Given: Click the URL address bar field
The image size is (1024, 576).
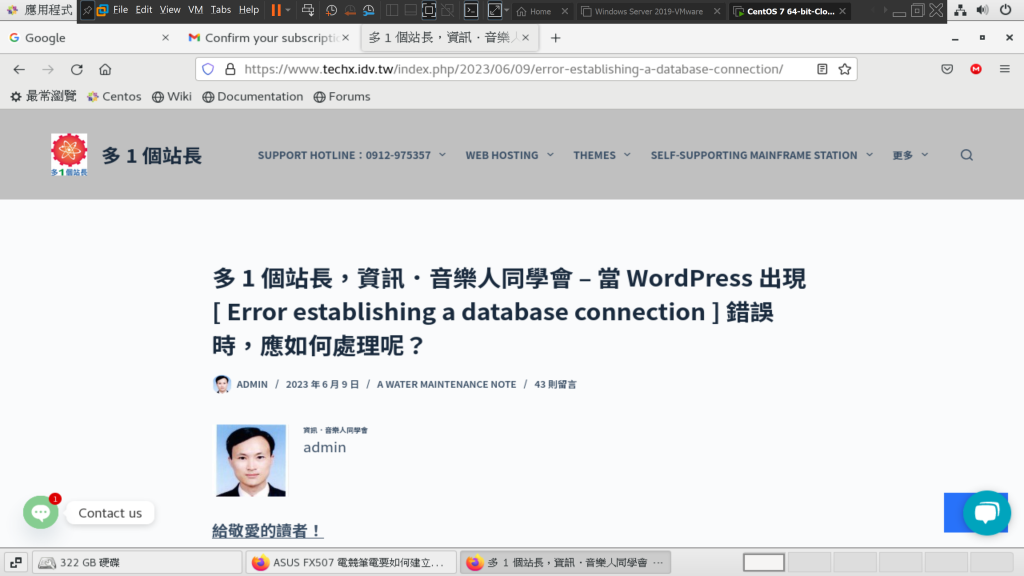Looking at the screenshot, I should (510, 69).
